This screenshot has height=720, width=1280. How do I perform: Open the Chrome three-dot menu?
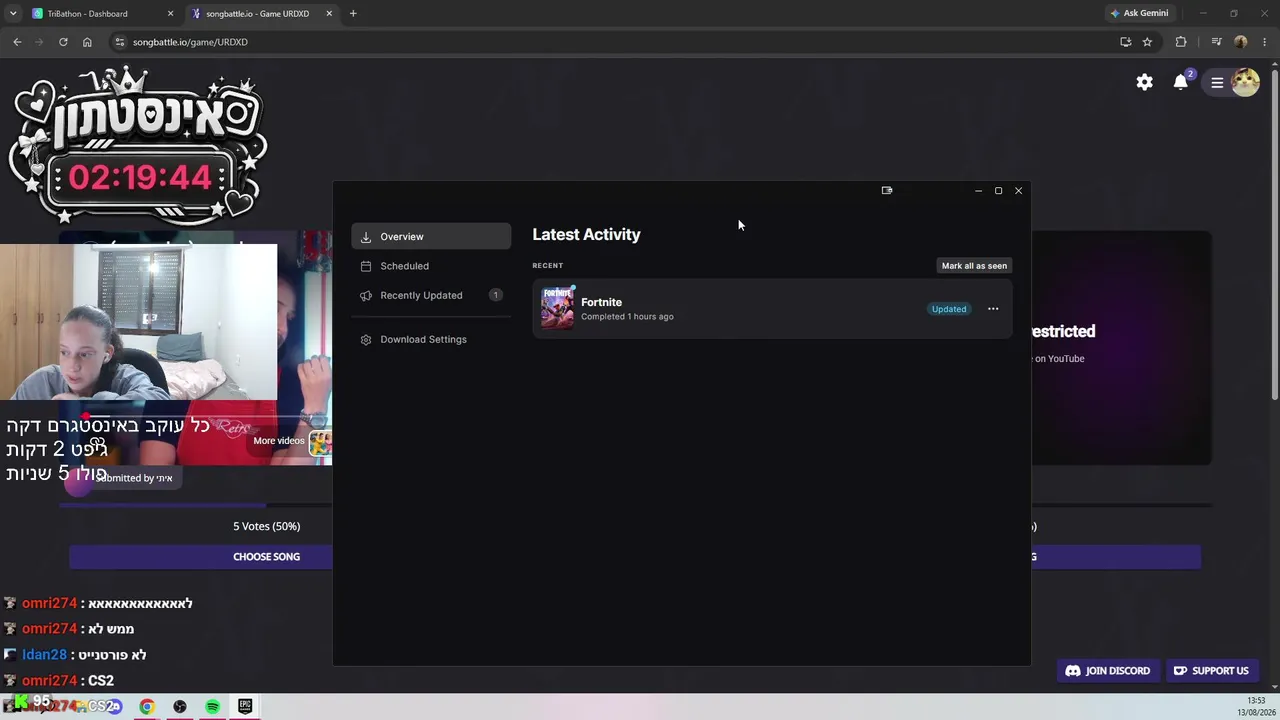pyautogui.click(x=1265, y=42)
